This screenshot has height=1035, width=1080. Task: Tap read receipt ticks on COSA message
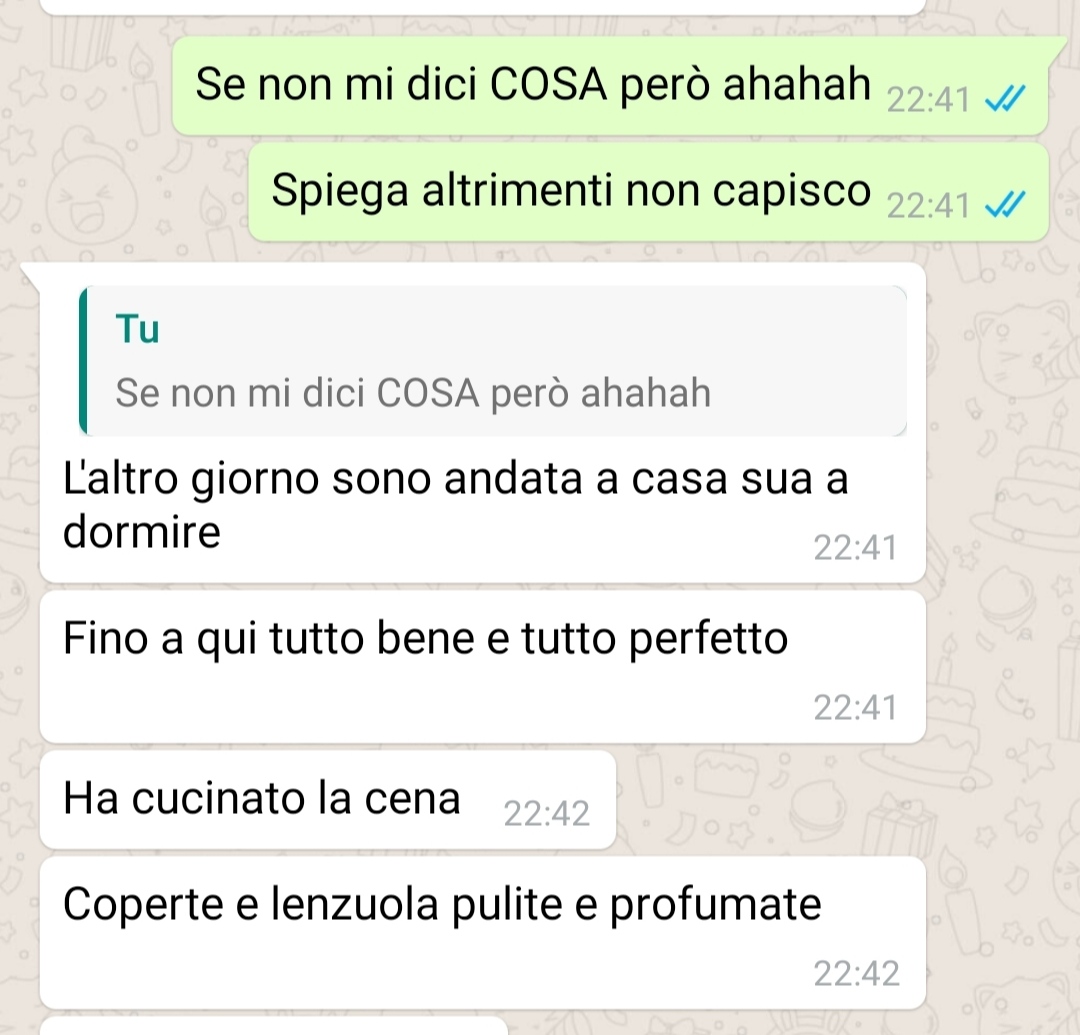[x=1005, y=99]
